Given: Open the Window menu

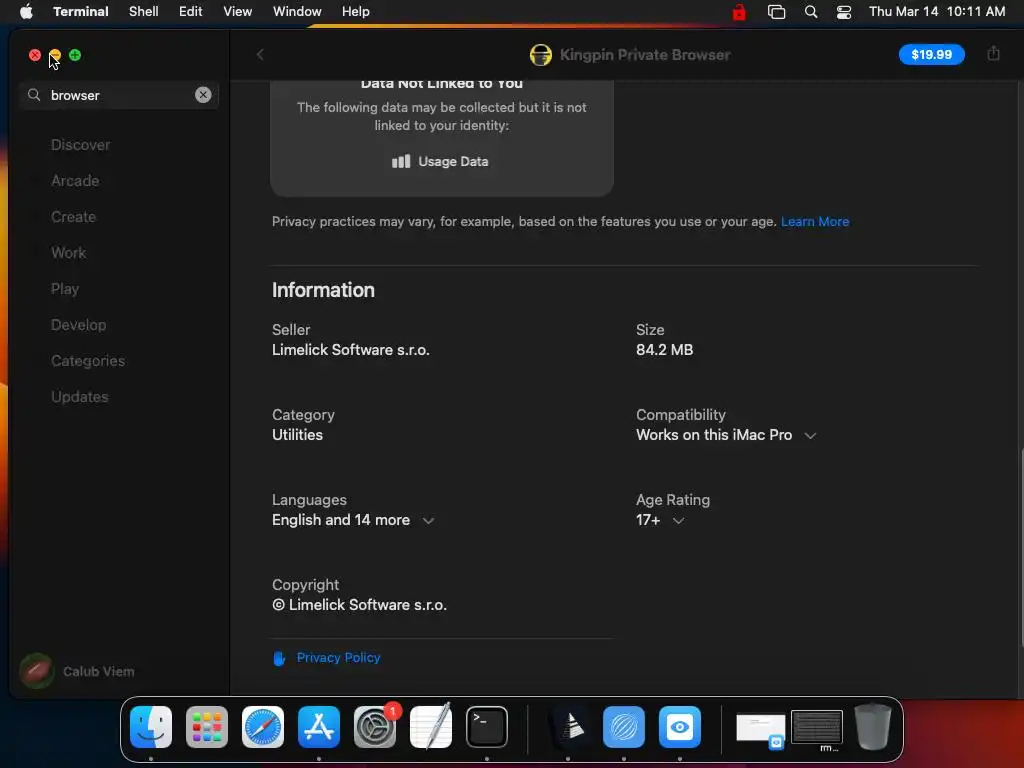Looking at the screenshot, I should click(x=297, y=12).
